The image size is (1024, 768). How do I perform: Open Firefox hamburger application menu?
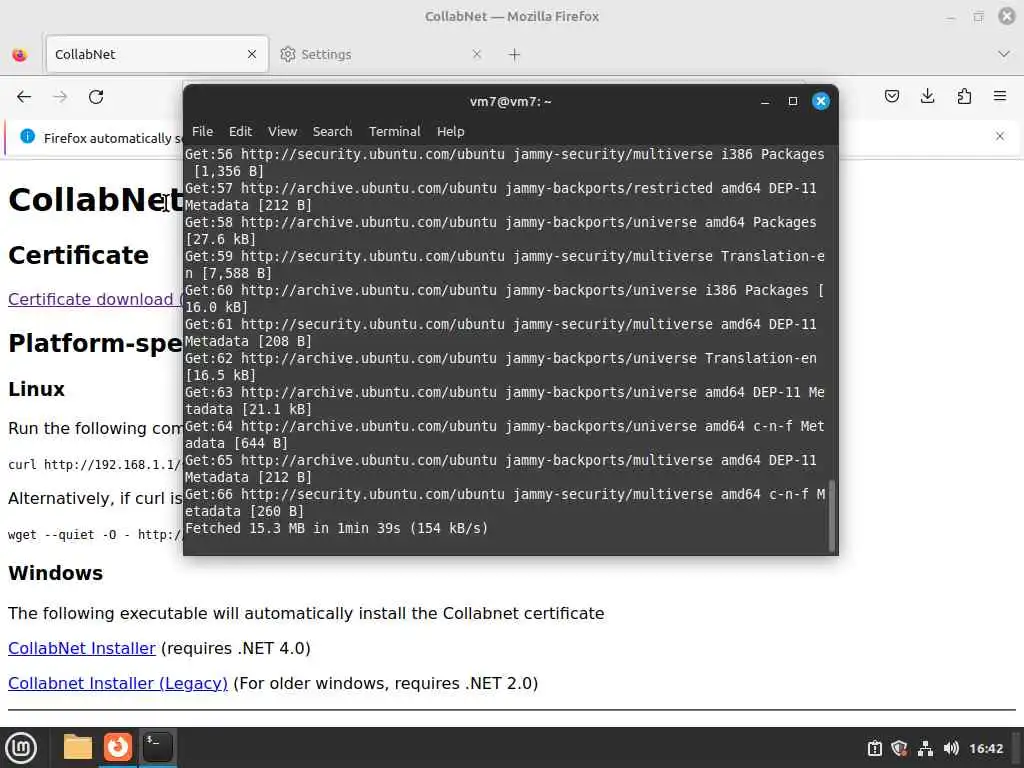1000,96
